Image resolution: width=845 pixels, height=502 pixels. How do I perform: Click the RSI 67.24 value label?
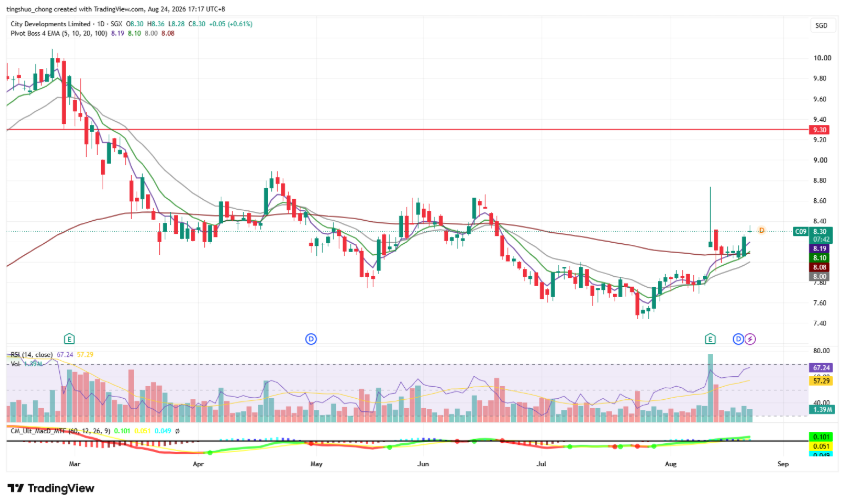click(x=821, y=367)
